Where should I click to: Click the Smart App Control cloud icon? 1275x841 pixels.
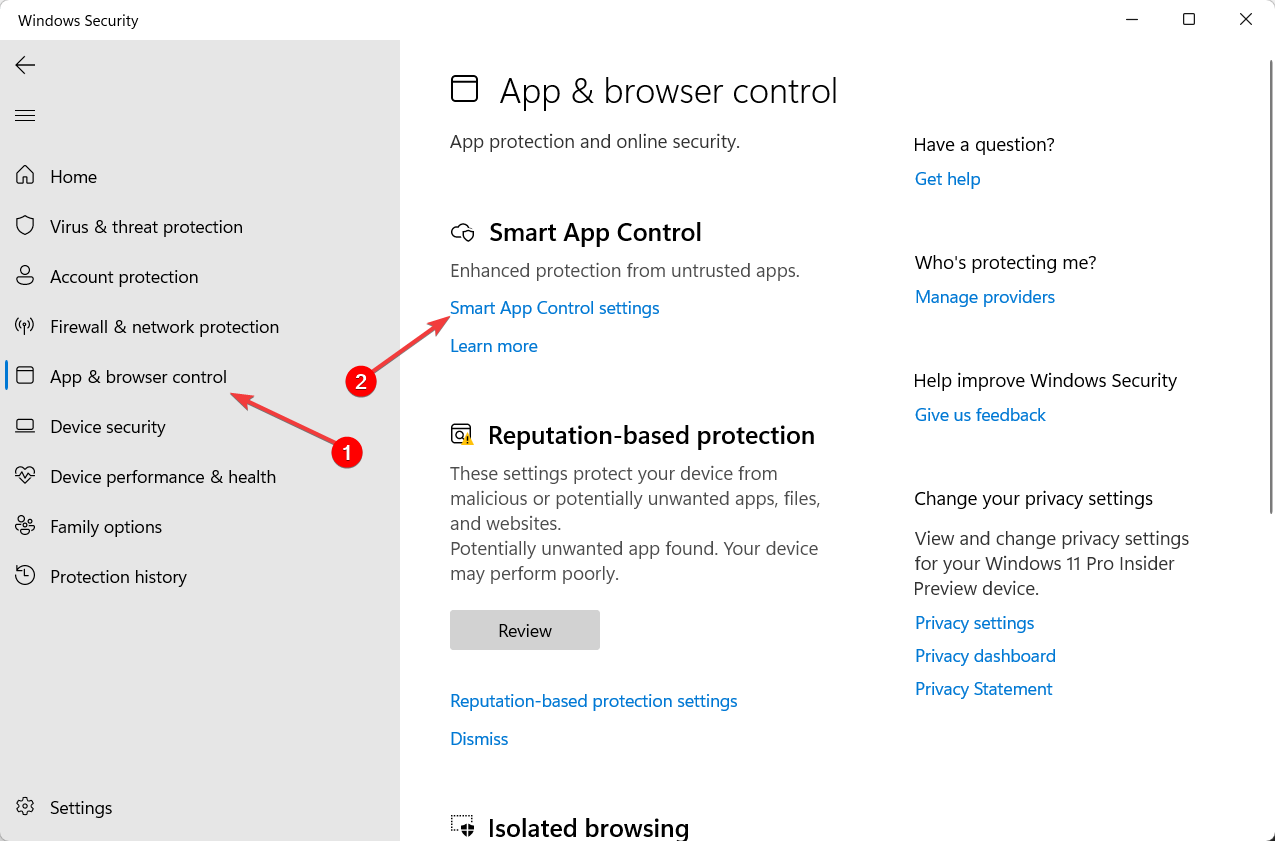(x=463, y=231)
